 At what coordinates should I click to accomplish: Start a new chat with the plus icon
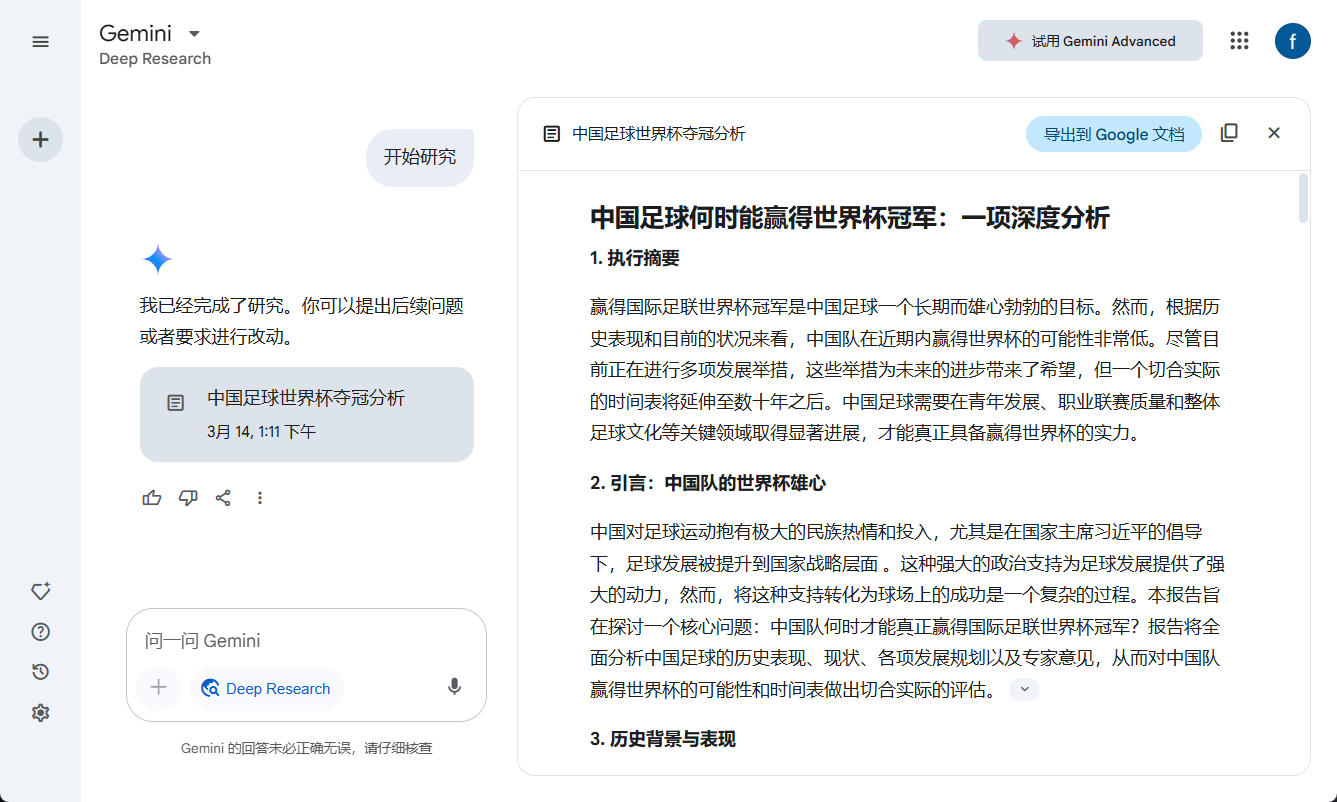coord(40,140)
